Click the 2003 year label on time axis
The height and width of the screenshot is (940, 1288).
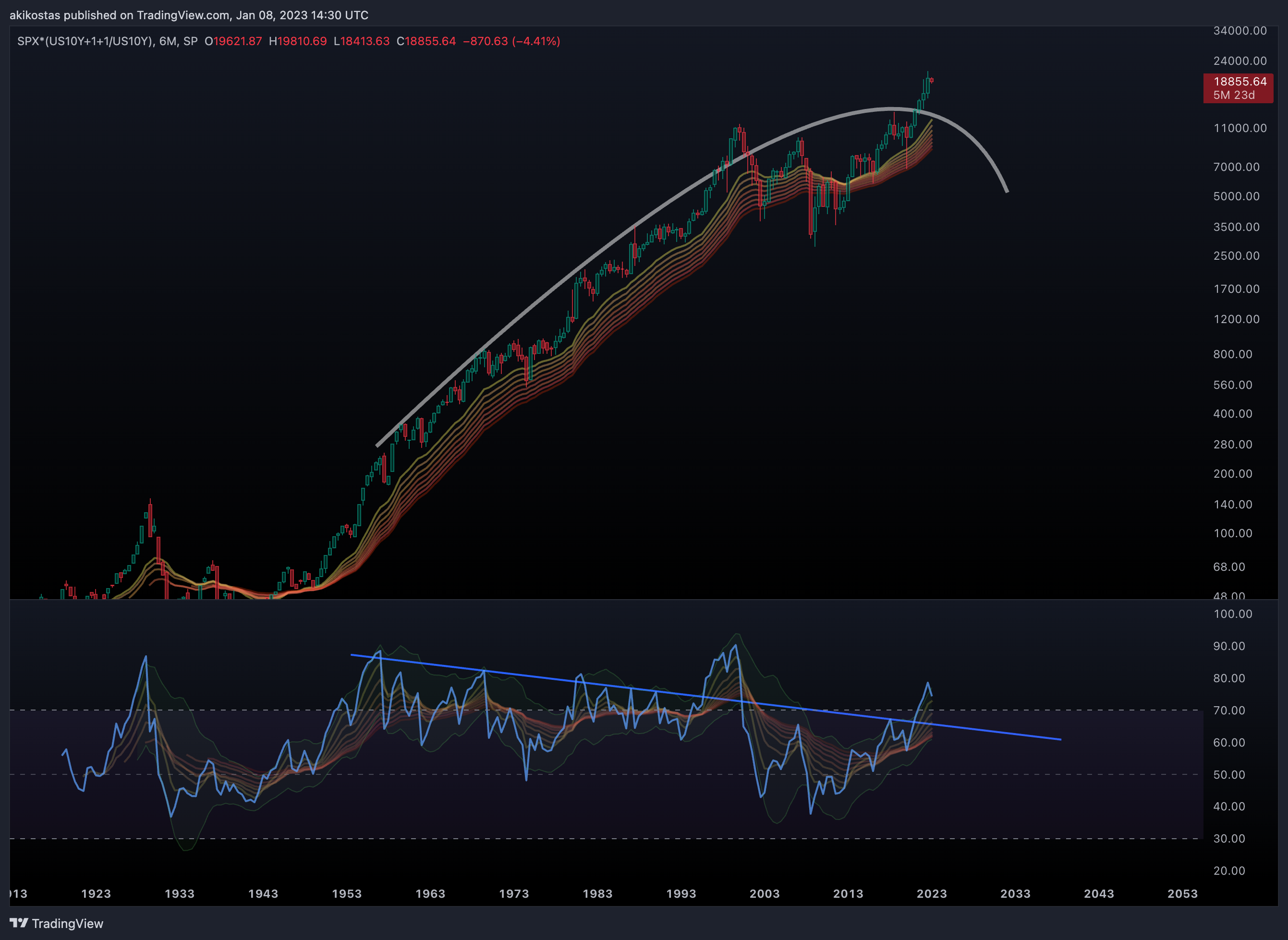tap(765, 894)
